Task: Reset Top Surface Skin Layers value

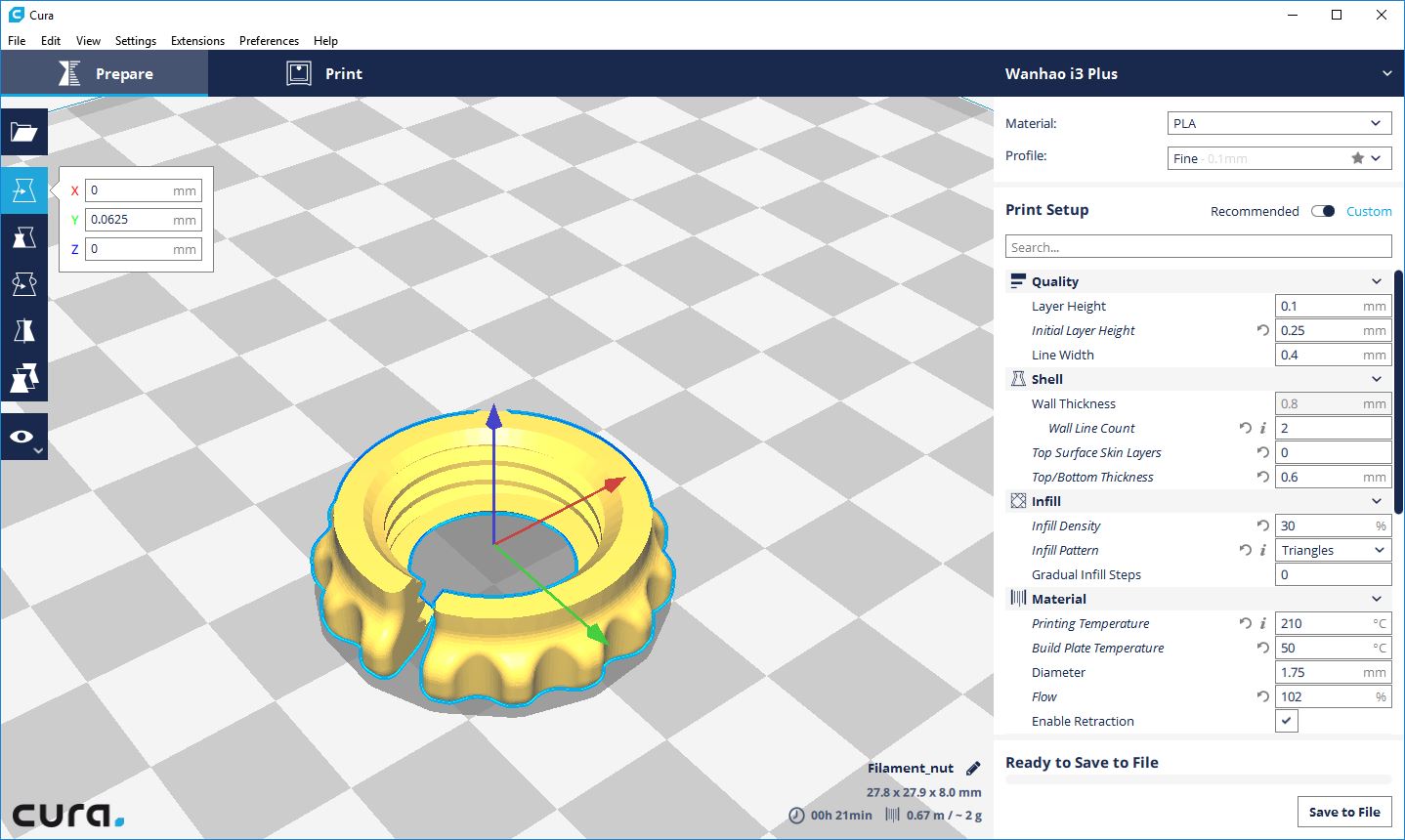Action: [x=1263, y=452]
